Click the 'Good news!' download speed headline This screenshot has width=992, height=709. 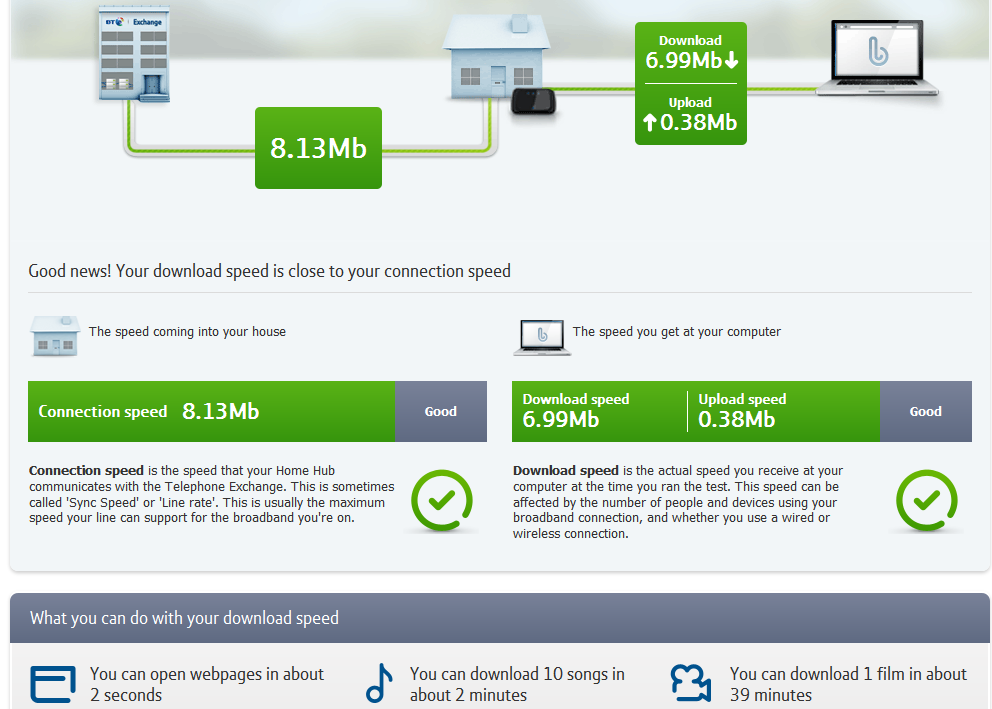pos(270,271)
